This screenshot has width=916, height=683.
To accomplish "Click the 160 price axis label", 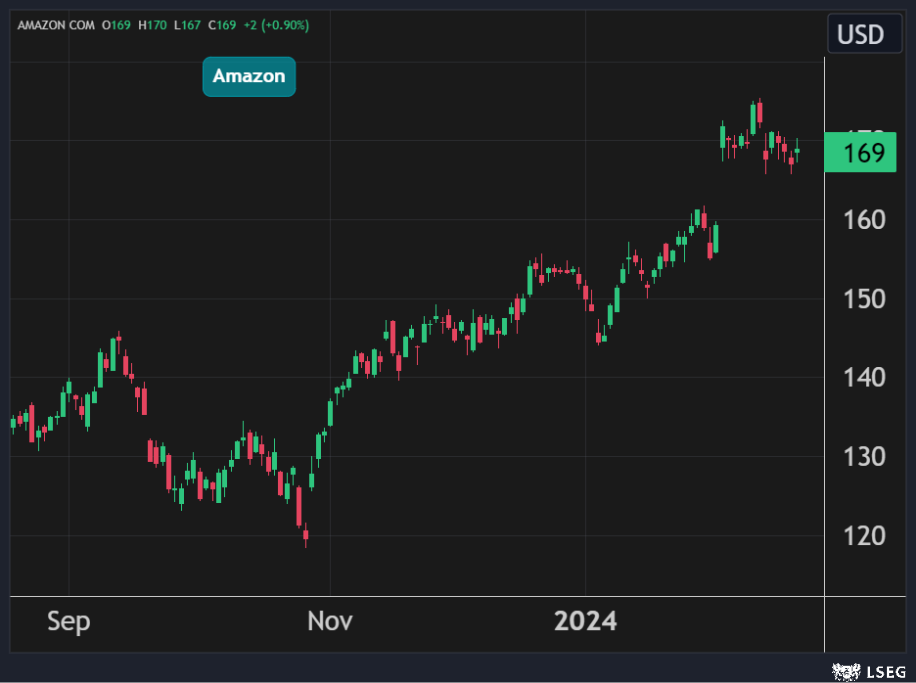I will point(862,219).
